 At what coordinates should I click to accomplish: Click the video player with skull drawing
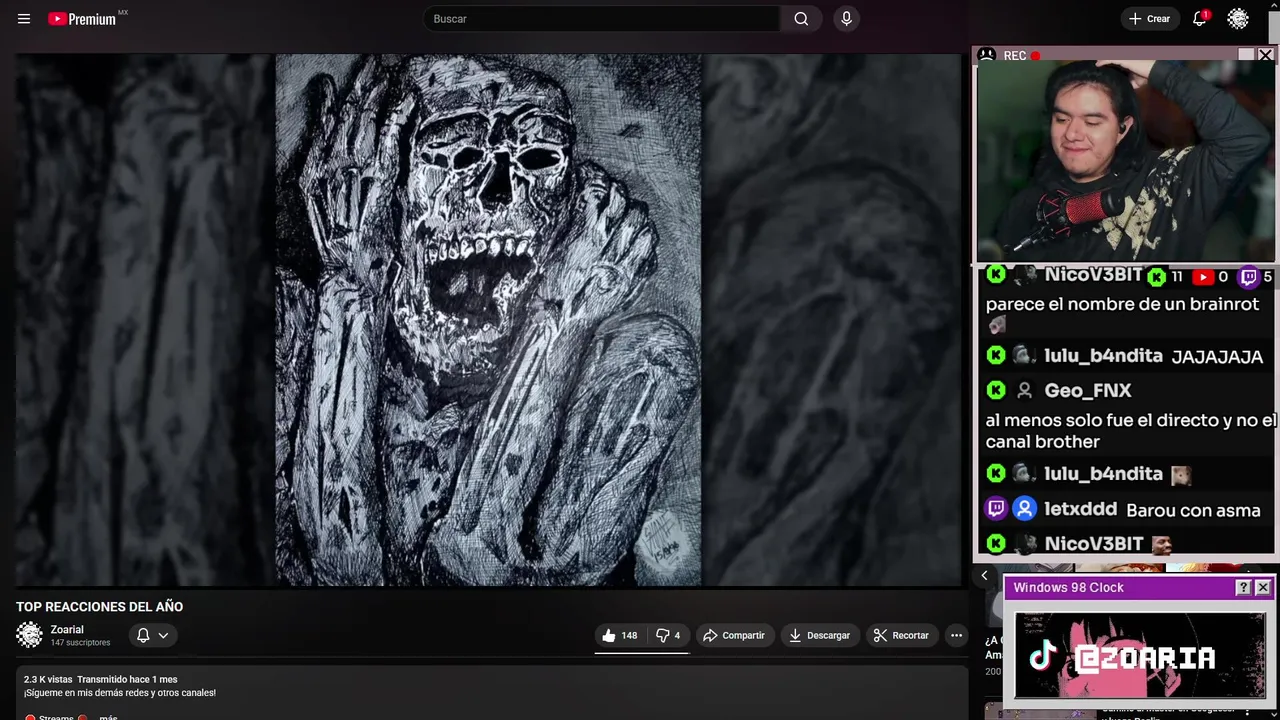click(x=488, y=320)
